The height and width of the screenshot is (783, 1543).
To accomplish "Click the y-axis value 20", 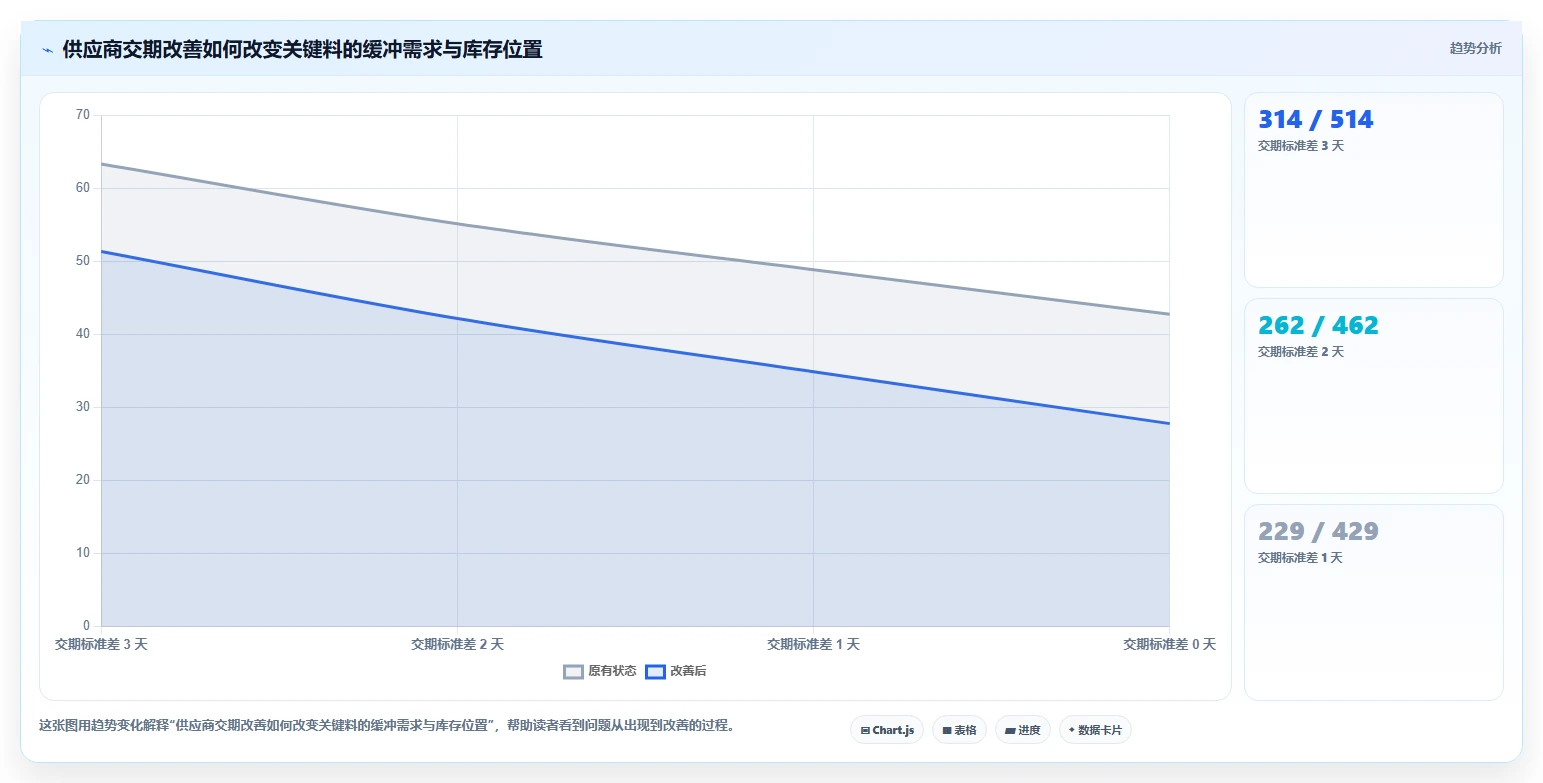I will (x=83, y=480).
